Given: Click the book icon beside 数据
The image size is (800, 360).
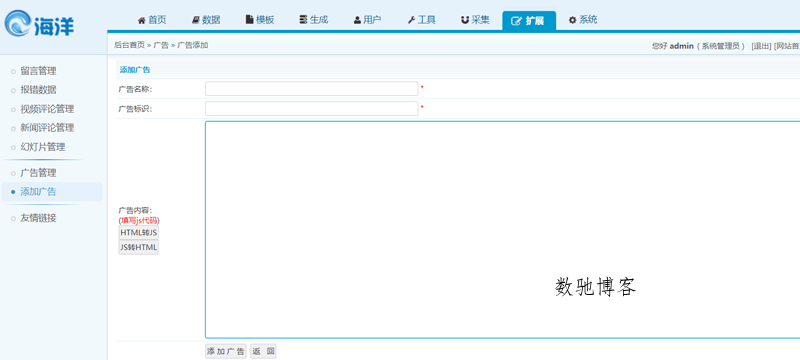Looking at the screenshot, I should 196,20.
